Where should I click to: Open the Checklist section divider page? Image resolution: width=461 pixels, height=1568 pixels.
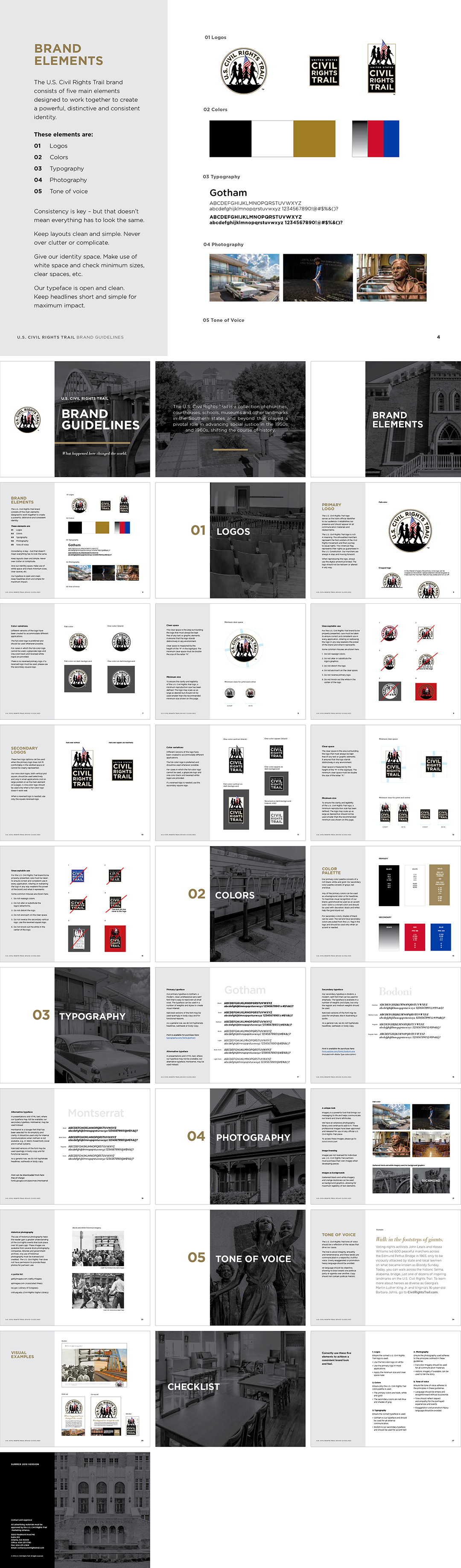(x=230, y=1388)
